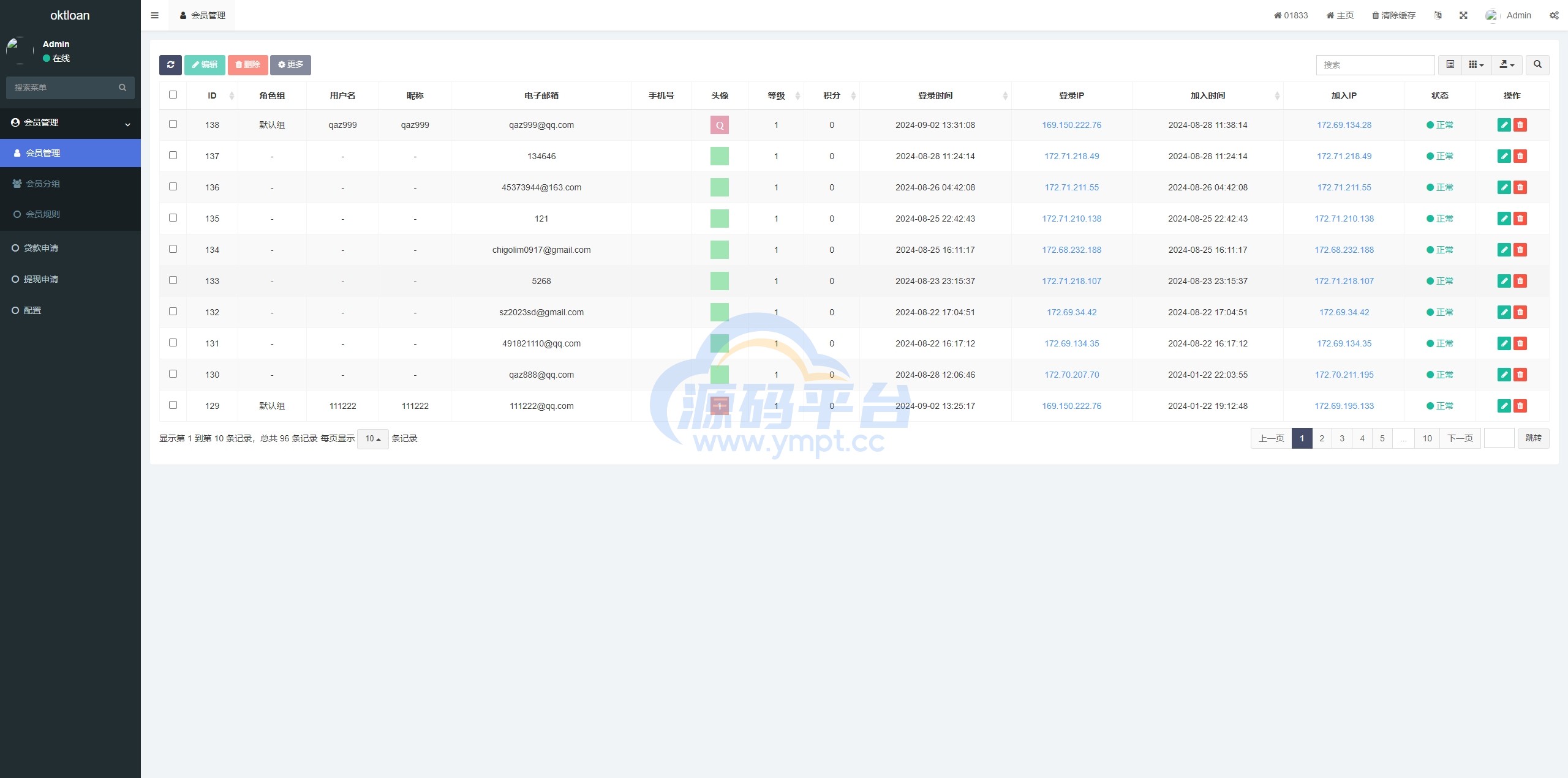Click the table search magnifier button
1568x778 pixels.
[1537, 65]
